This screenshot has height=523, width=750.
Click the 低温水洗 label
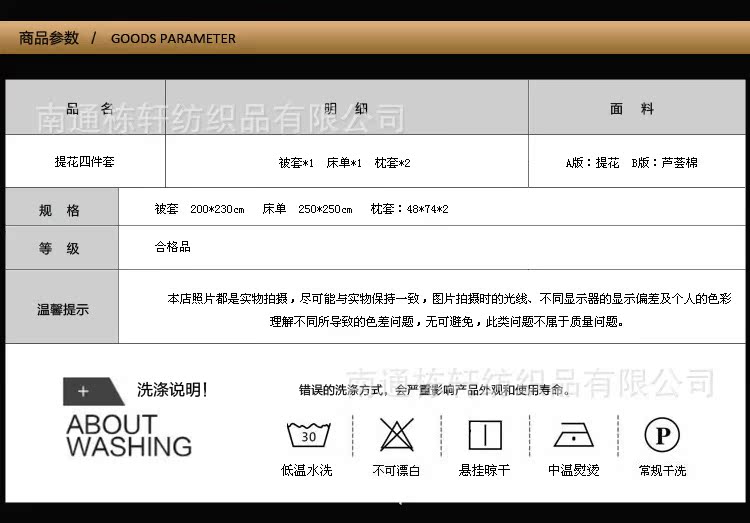pos(307,470)
